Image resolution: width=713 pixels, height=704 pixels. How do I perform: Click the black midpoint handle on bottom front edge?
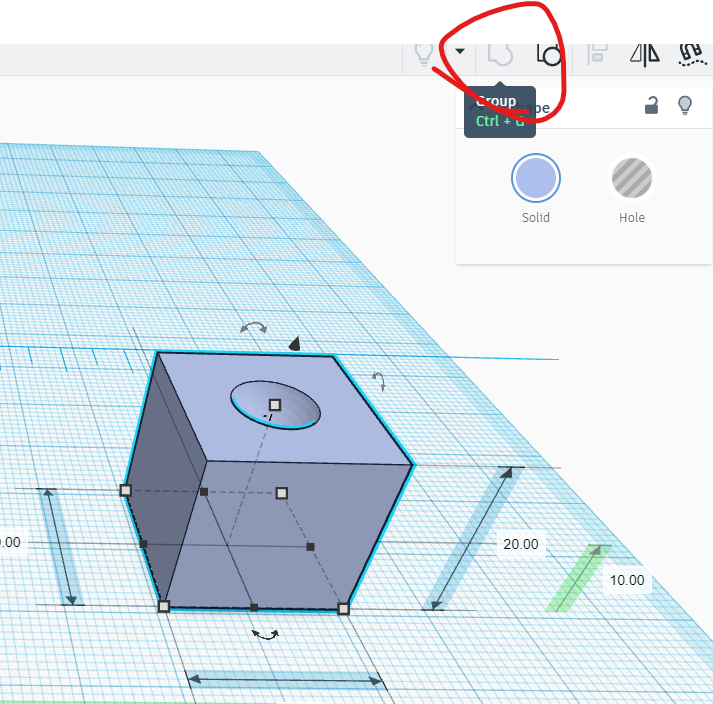click(x=254, y=608)
